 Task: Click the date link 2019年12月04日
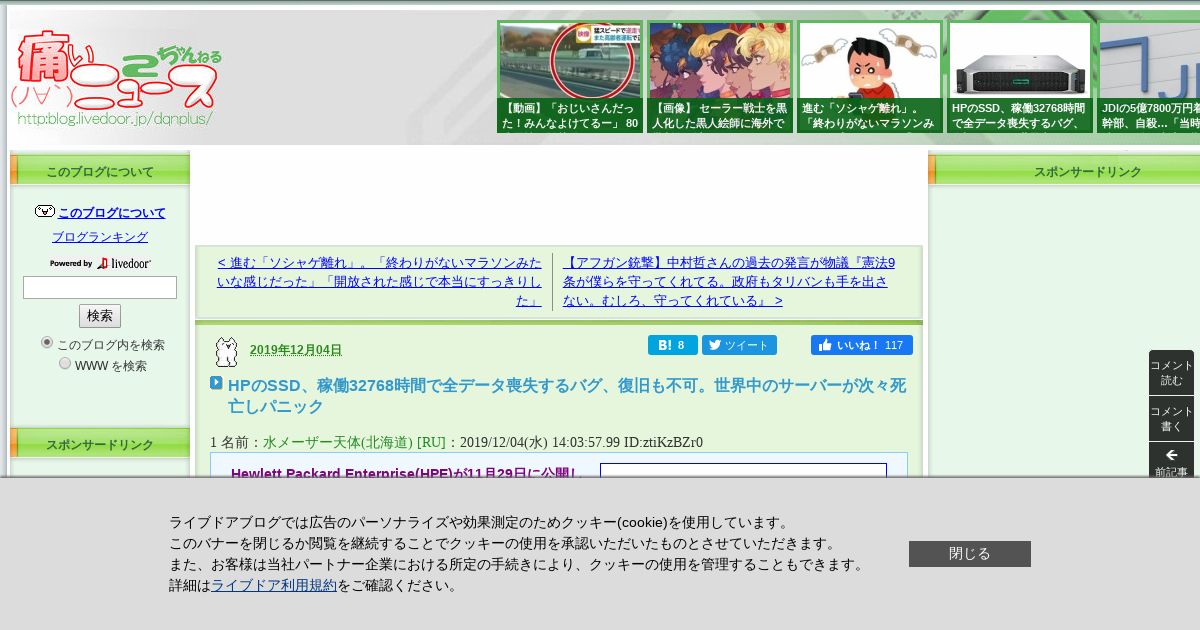[x=296, y=350]
